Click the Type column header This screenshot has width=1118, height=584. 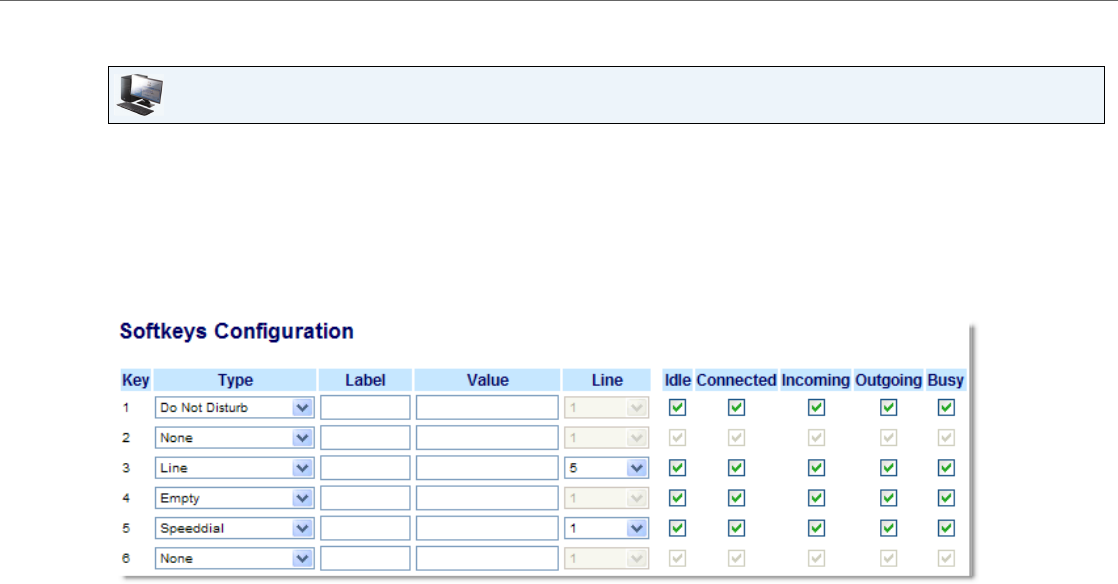(x=235, y=380)
